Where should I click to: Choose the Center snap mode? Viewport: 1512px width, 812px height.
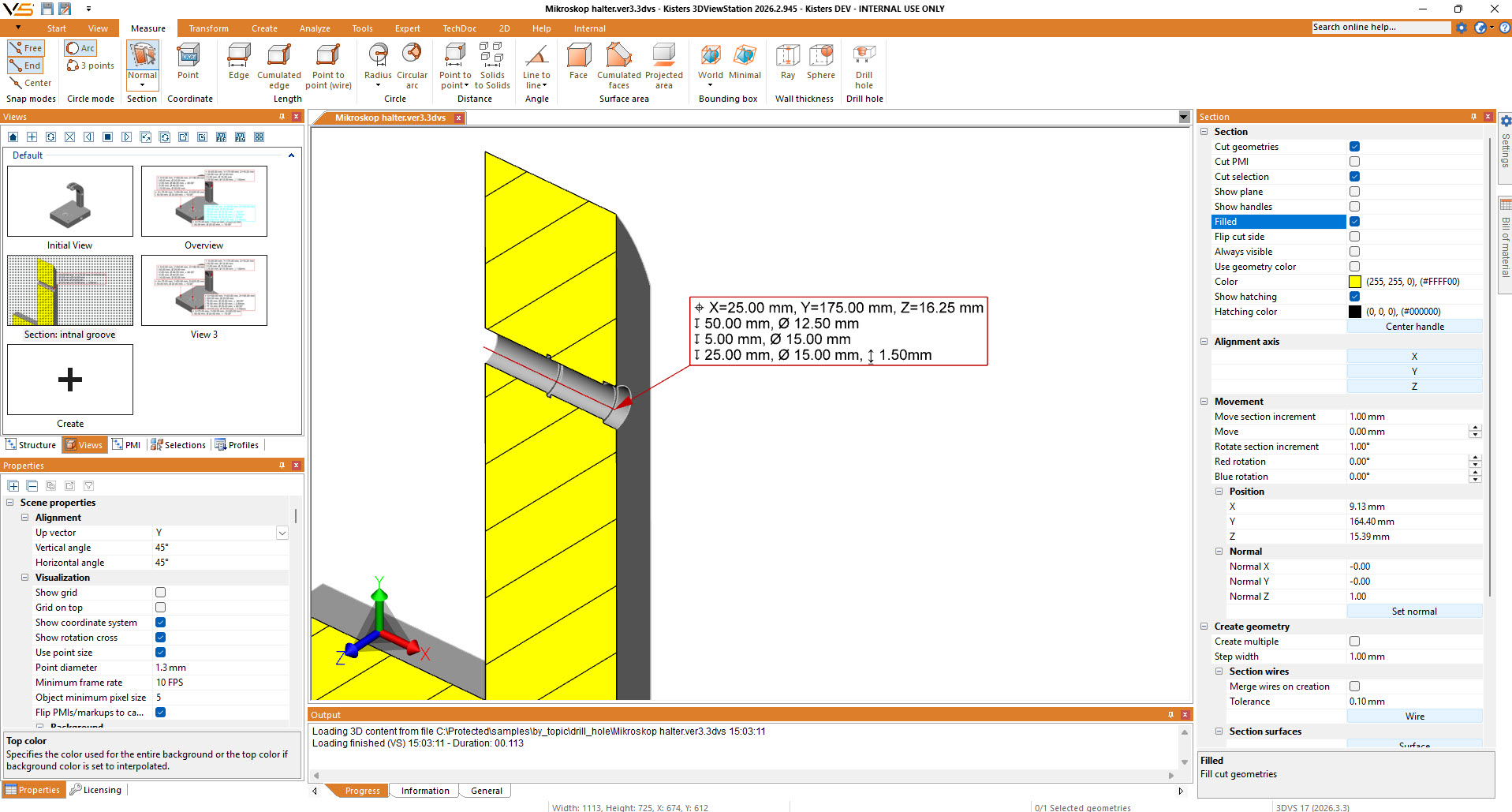[31, 83]
